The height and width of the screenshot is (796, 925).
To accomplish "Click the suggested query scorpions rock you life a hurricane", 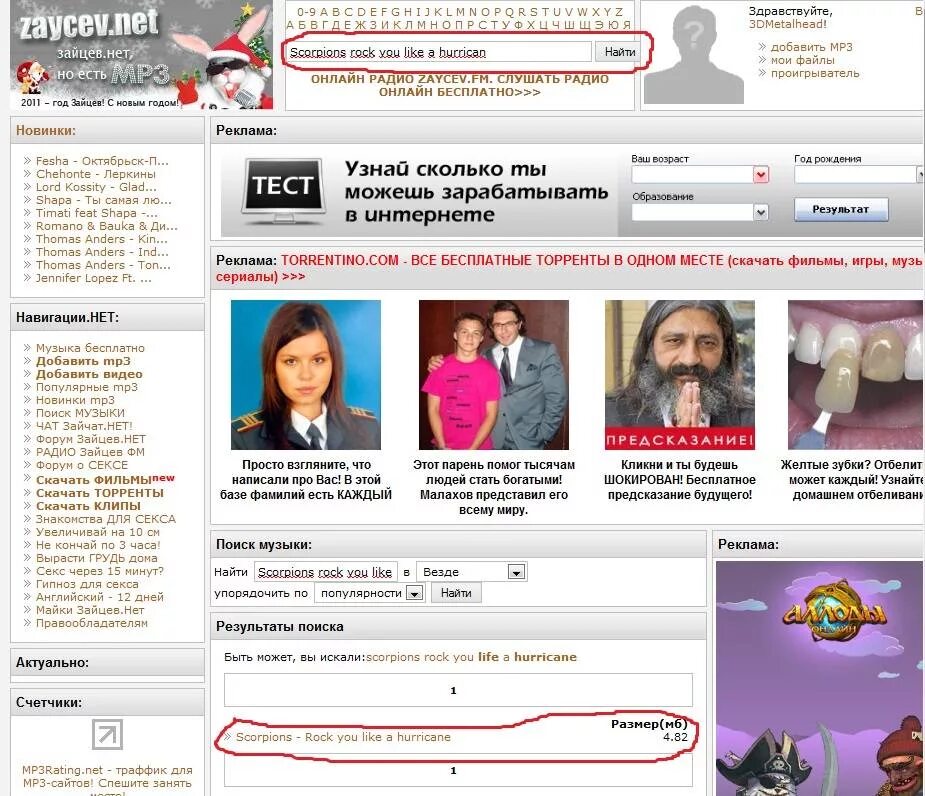I will click(x=471, y=657).
